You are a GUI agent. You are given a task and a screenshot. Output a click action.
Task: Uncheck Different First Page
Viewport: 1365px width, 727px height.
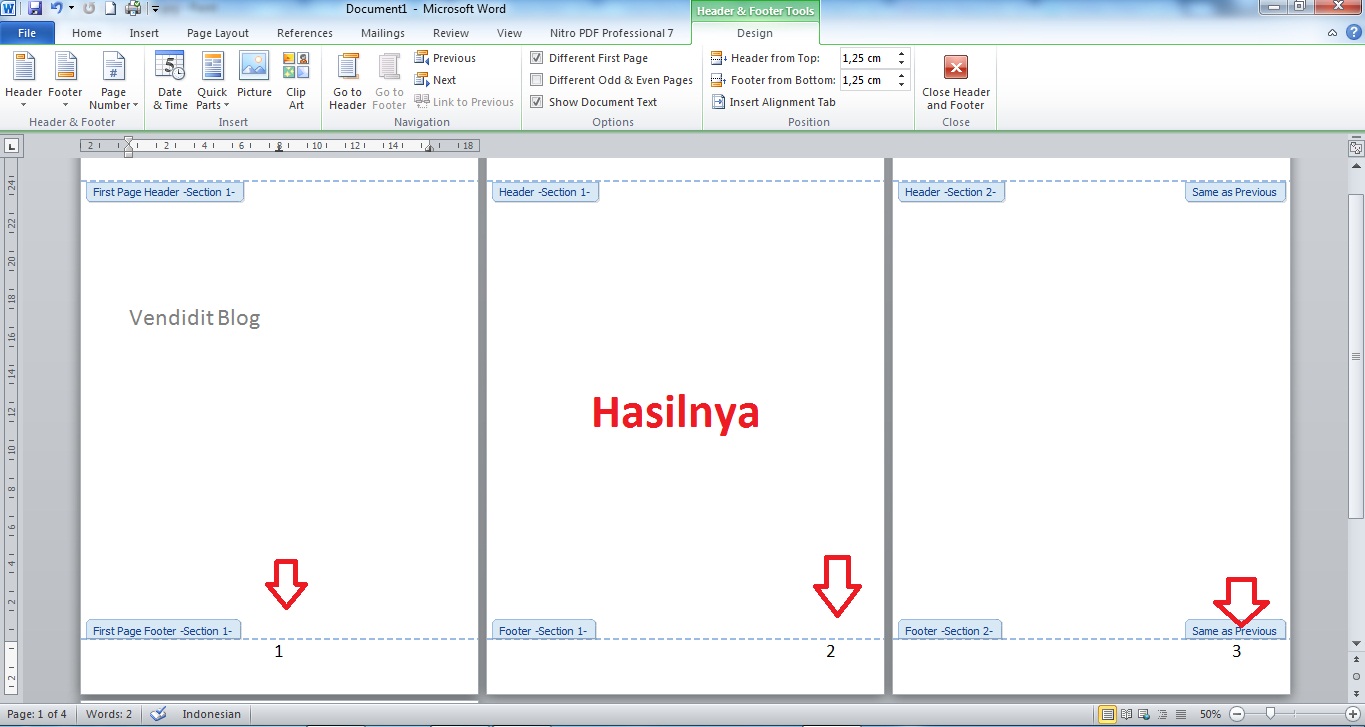pyautogui.click(x=537, y=57)
